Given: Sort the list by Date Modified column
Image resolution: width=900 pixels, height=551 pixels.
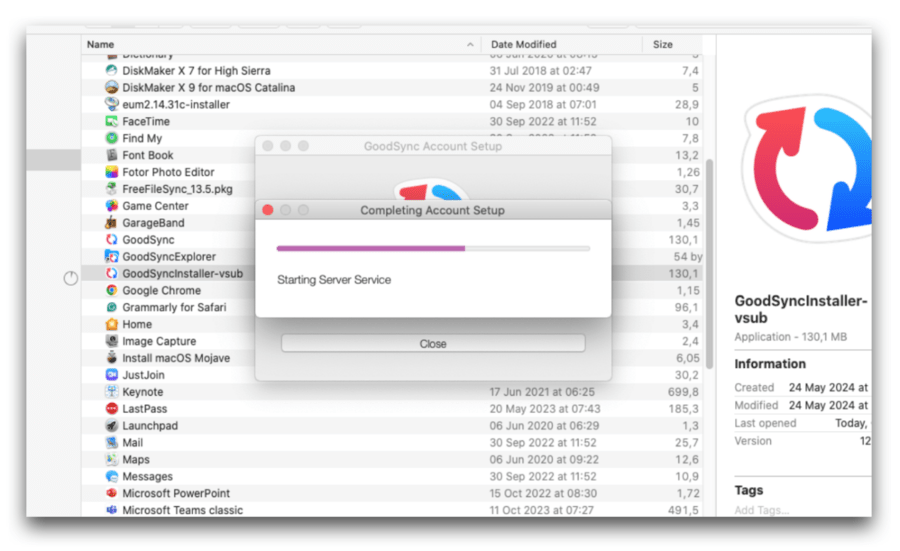Looking at the screenshot, I should pyautogui.click(x=561, y=44).
